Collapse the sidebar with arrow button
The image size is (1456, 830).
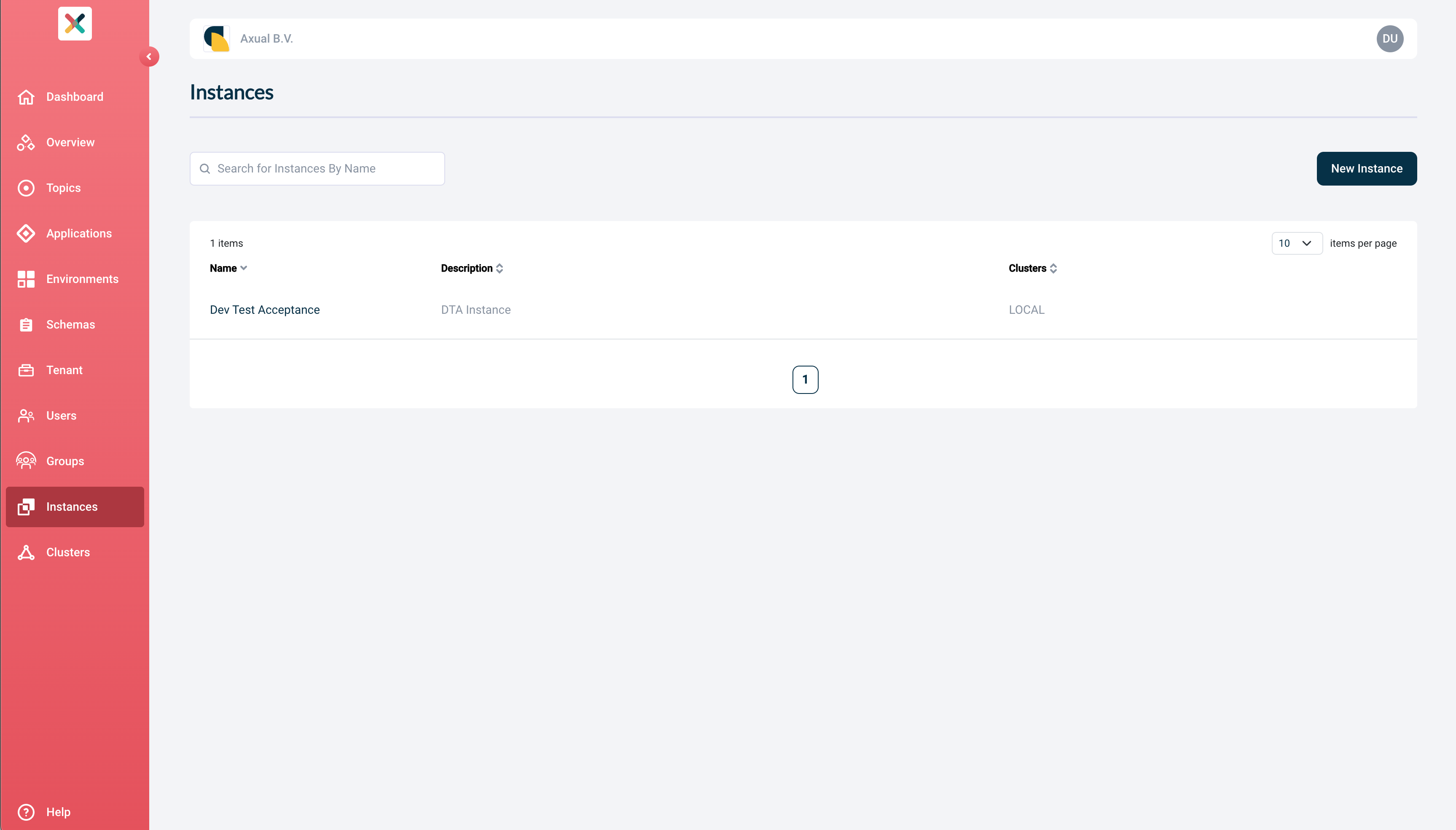pyautogui.click(x=149, y=57)
